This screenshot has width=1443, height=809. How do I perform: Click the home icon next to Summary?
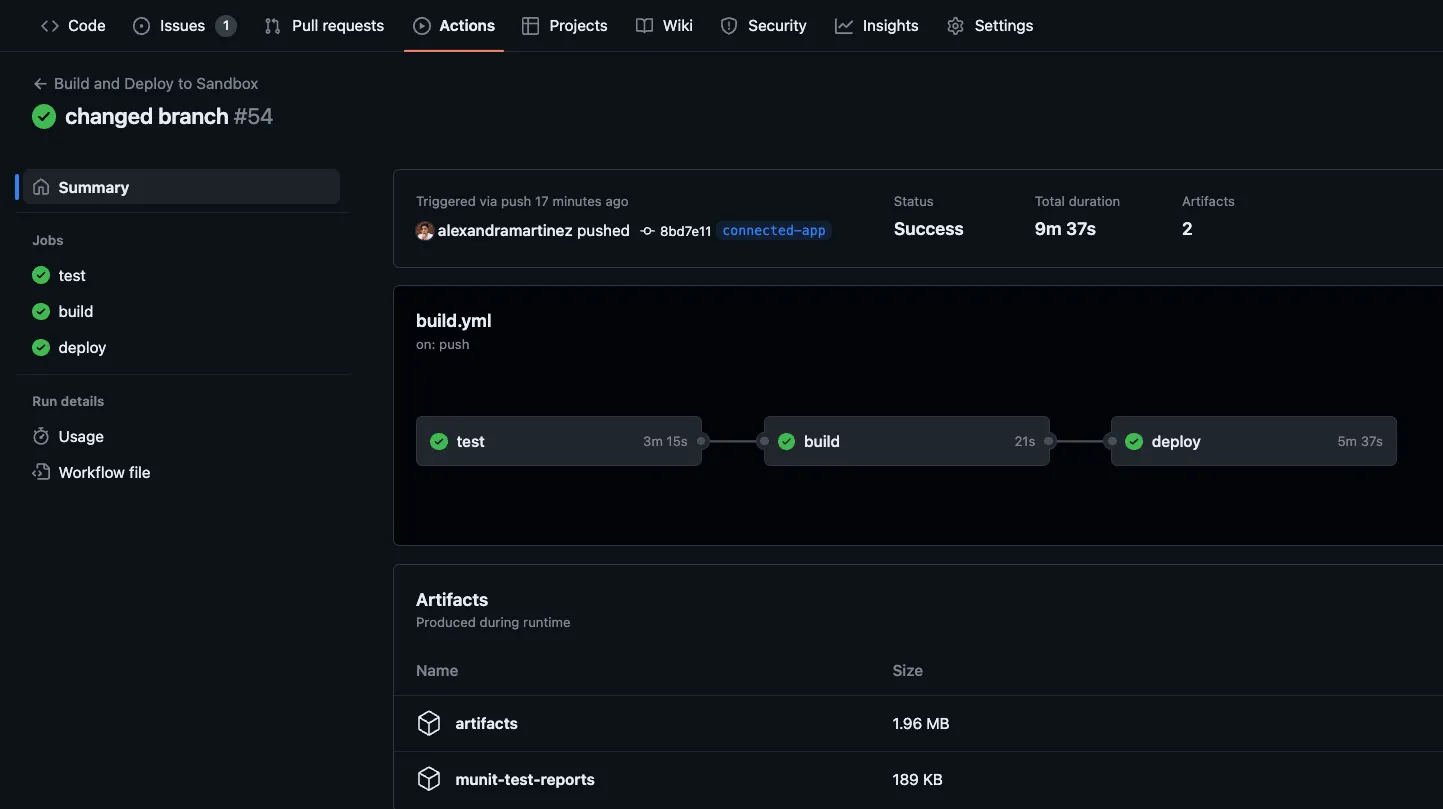click(x=41, y=187)
